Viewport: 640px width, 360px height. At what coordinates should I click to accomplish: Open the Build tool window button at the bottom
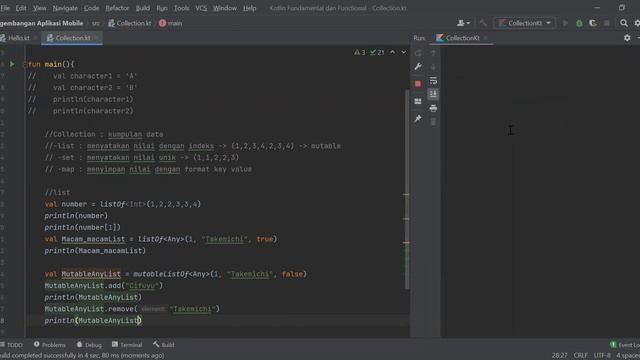click(x=164, y=345)
